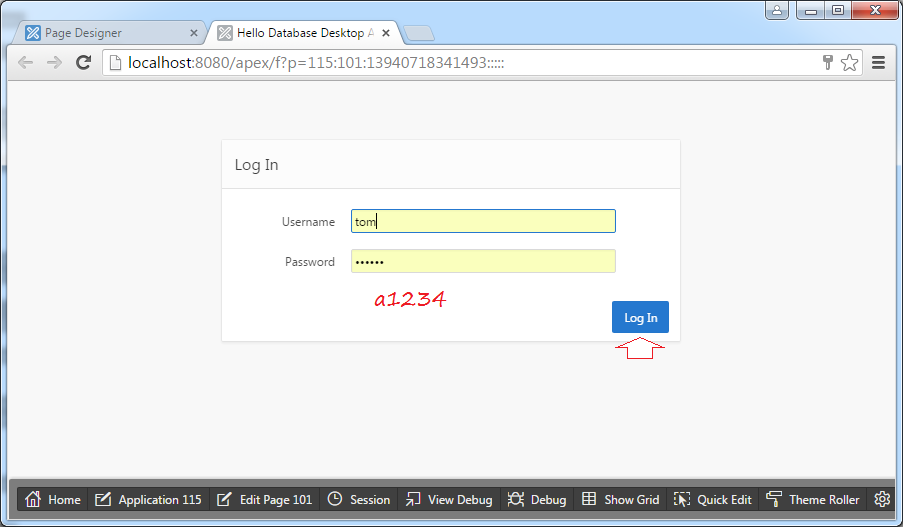Minimize the browser window
The width and height of the screenshot is (903, 527).
pos(811,10)
